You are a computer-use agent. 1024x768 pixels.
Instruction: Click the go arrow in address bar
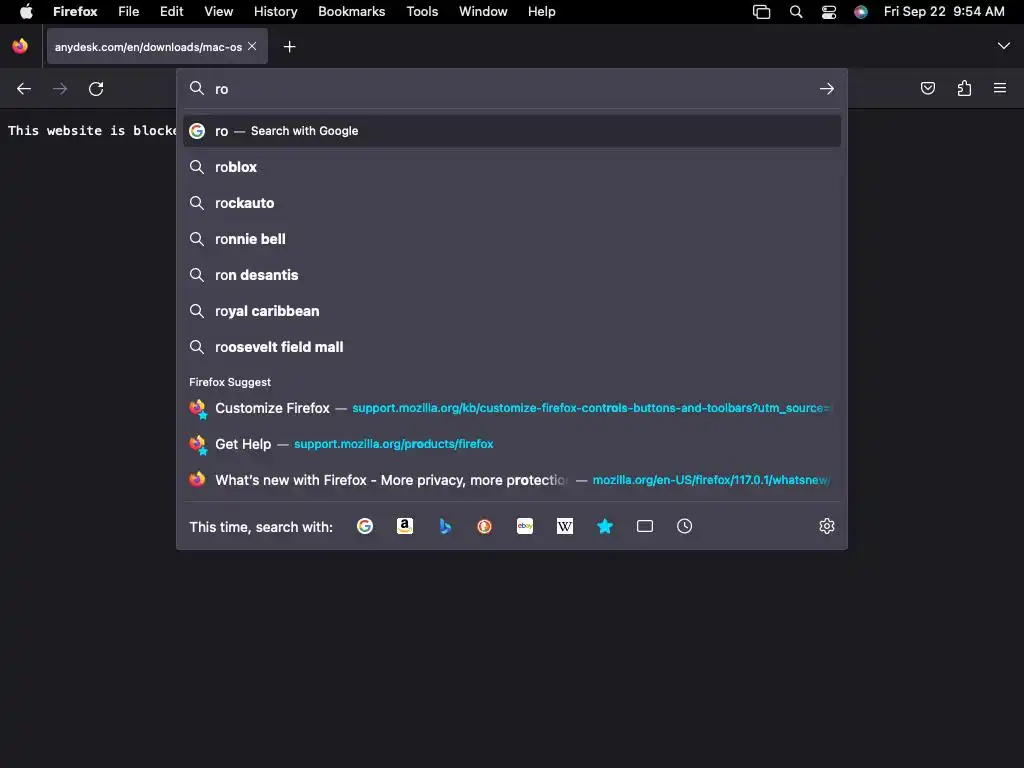click(x=827, y=89)
